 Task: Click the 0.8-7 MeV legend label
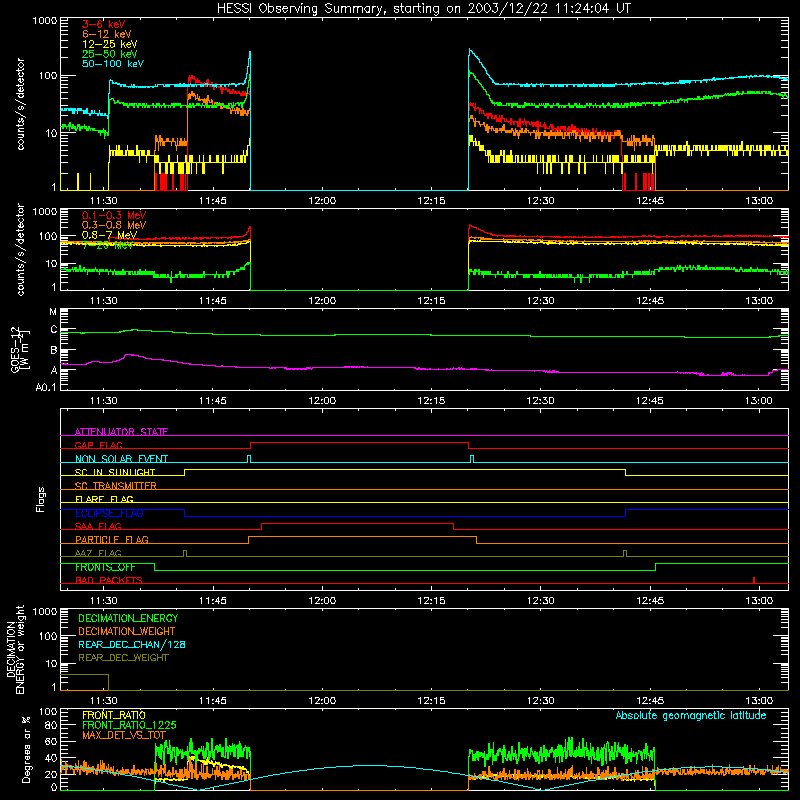109,235
